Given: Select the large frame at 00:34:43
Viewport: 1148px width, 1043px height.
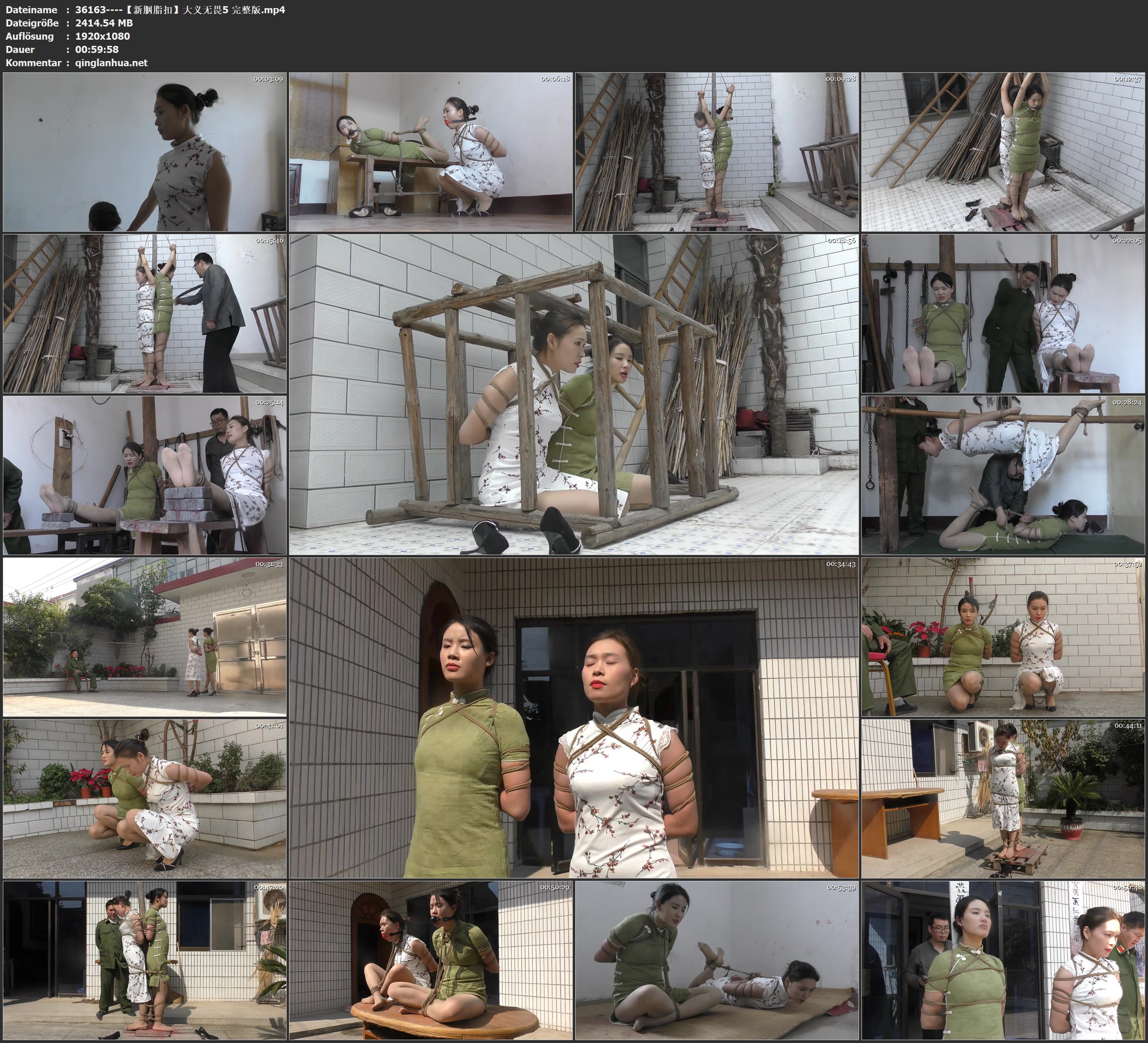Looking at the screenshot, I should (573, 718).
